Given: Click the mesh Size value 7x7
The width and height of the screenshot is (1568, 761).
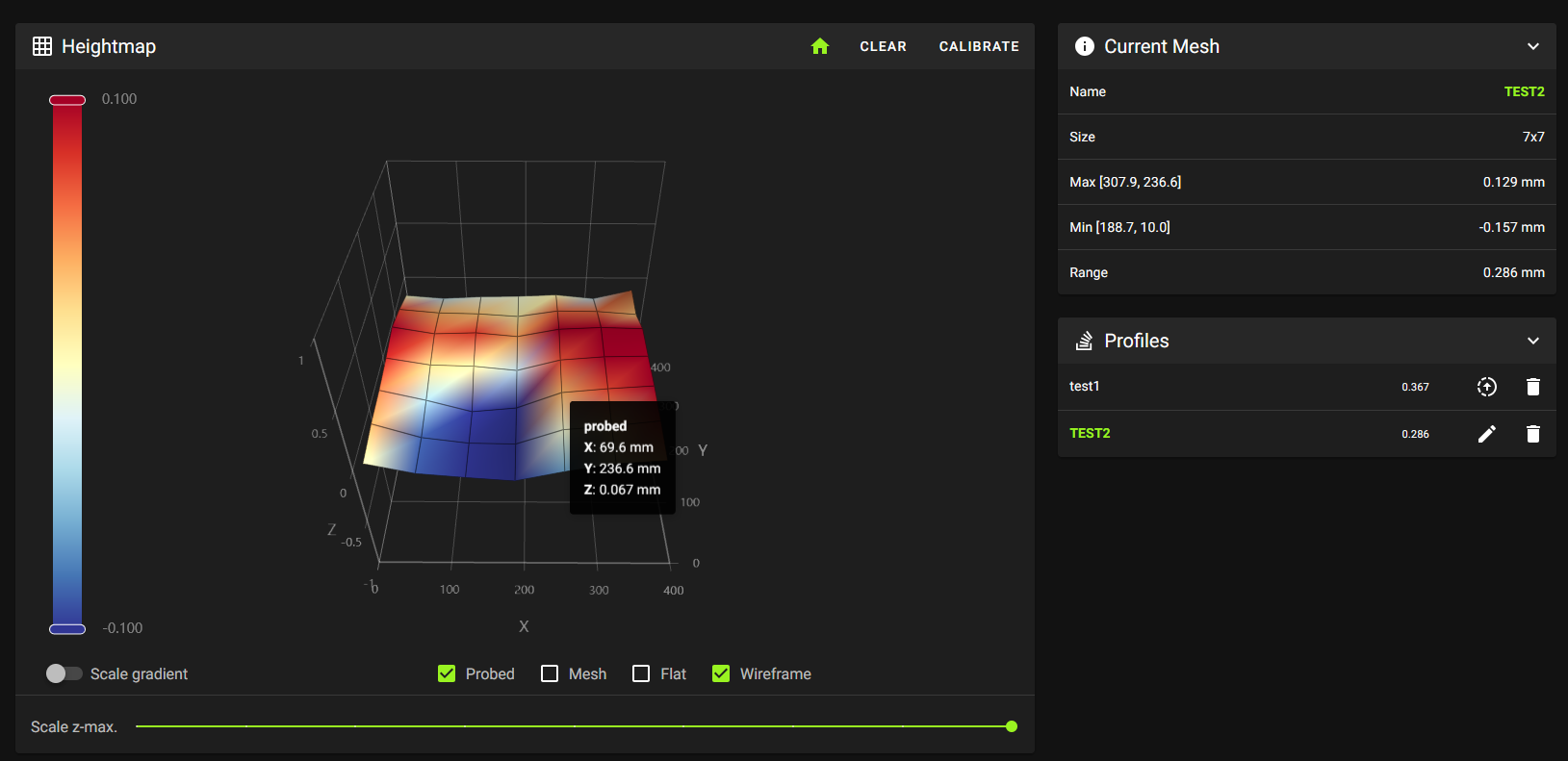Looking at the screenshot, I should pyautogui.click(x=1533, y=137).
